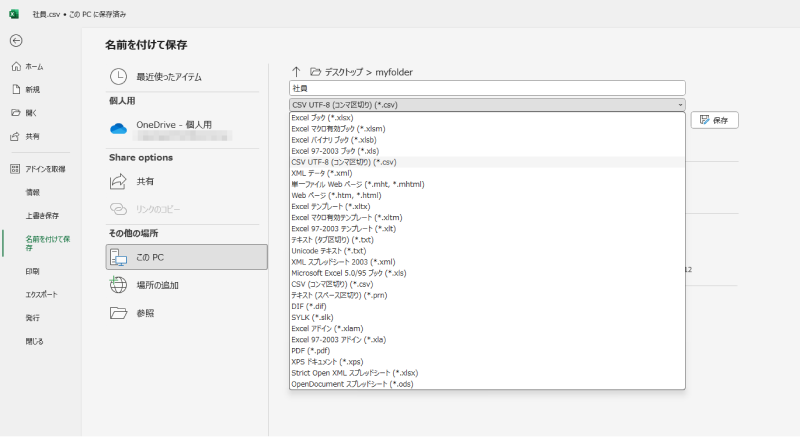This screenshot has width=800, height=437.
Task: Open the 開く page
Action: point(25,113)
